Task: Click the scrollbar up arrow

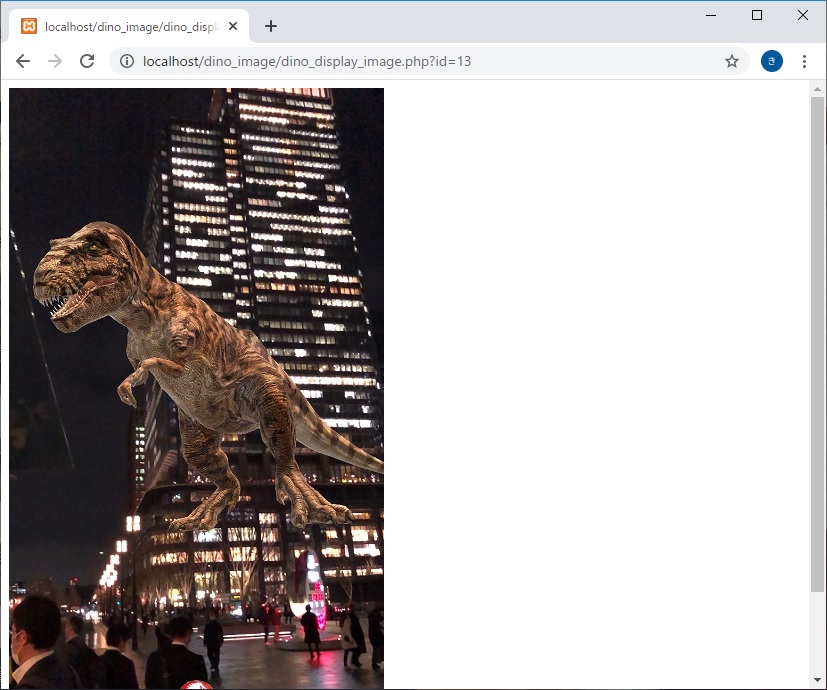Action: click(818, 89)
